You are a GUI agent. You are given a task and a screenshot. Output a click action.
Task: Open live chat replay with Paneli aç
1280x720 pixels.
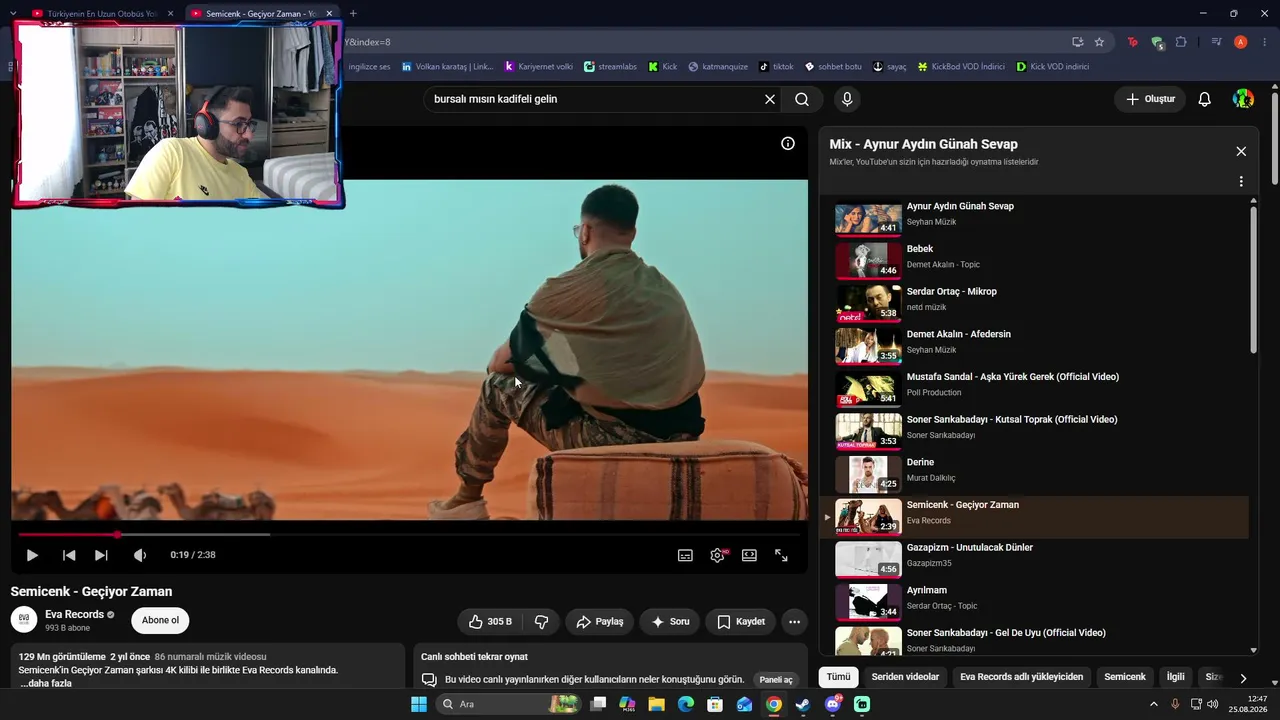point(776,680)
